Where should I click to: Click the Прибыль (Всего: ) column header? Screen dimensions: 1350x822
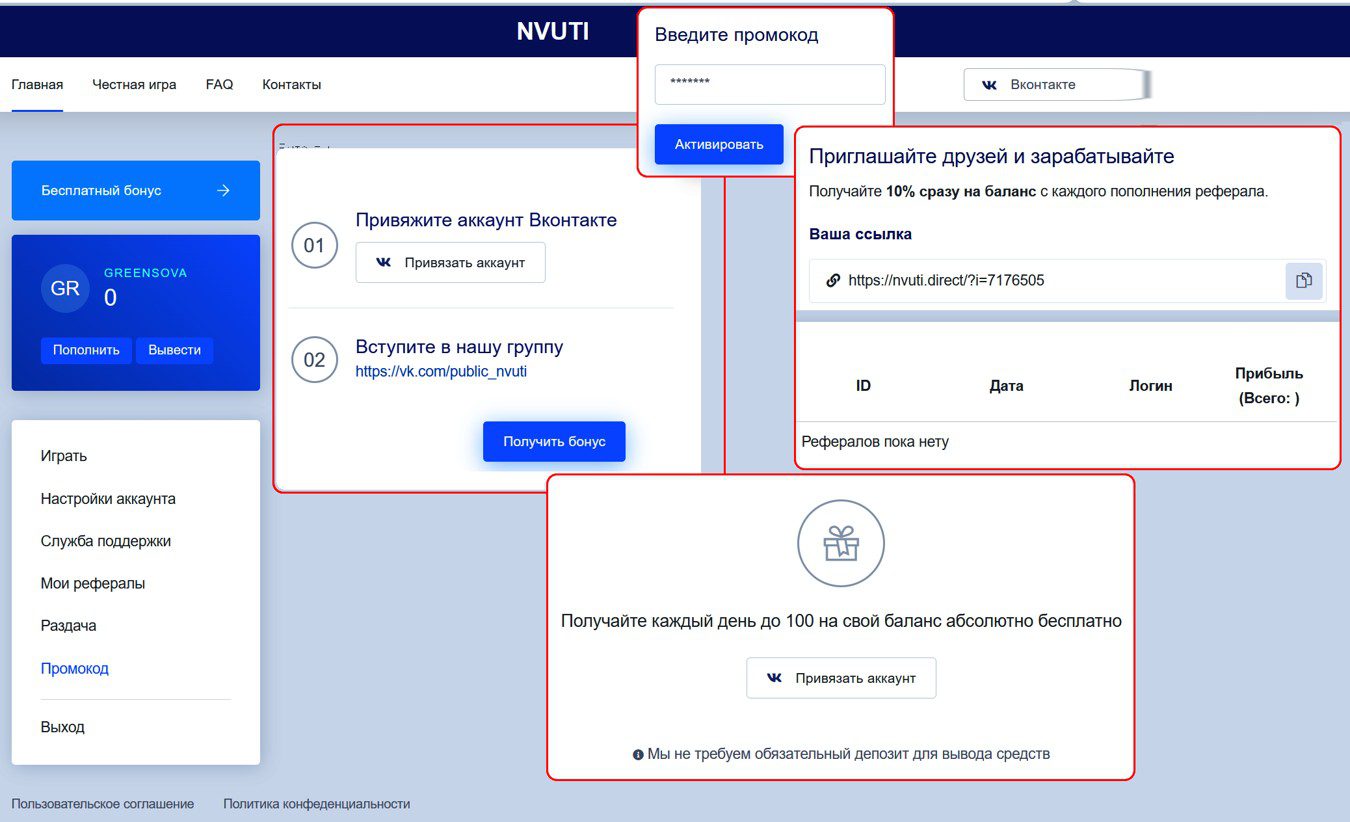coord(1269,386)
